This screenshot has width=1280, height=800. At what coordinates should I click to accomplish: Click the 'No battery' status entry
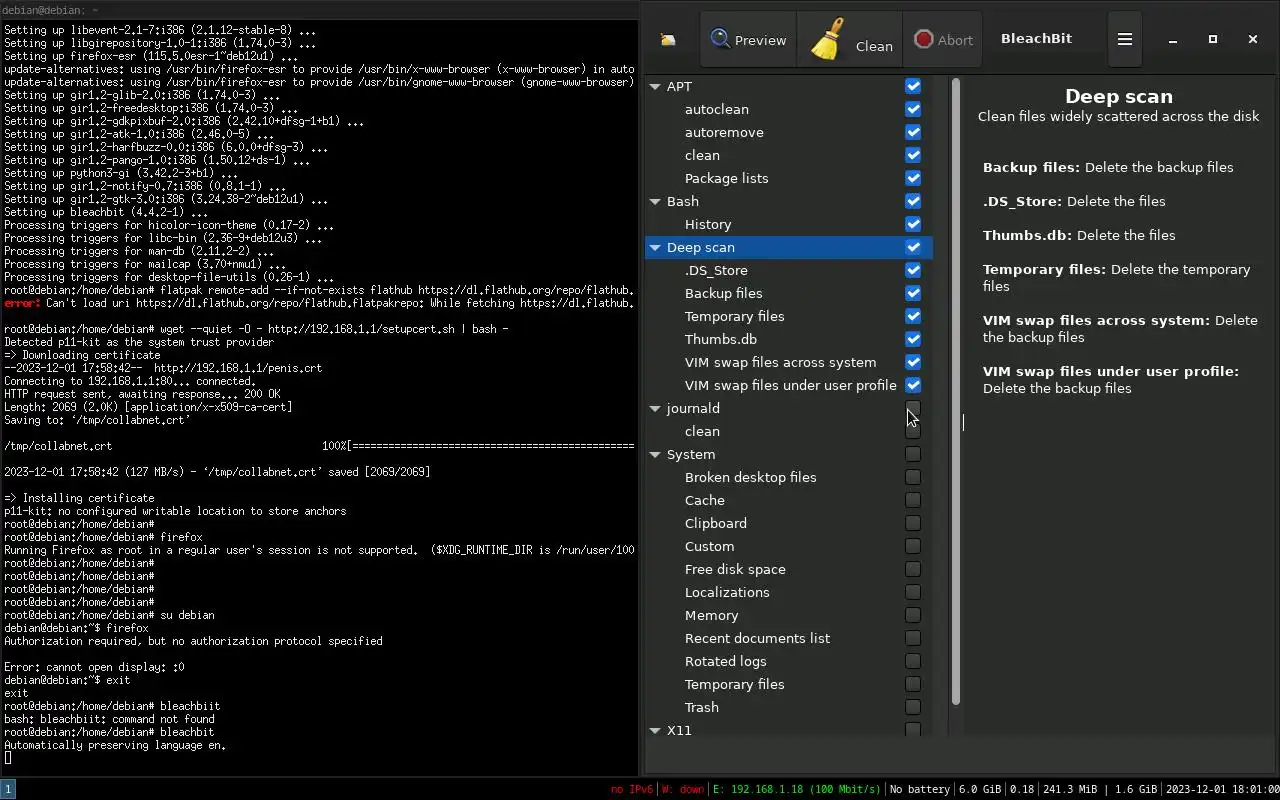pyautogui.click(x=919, y=789)
